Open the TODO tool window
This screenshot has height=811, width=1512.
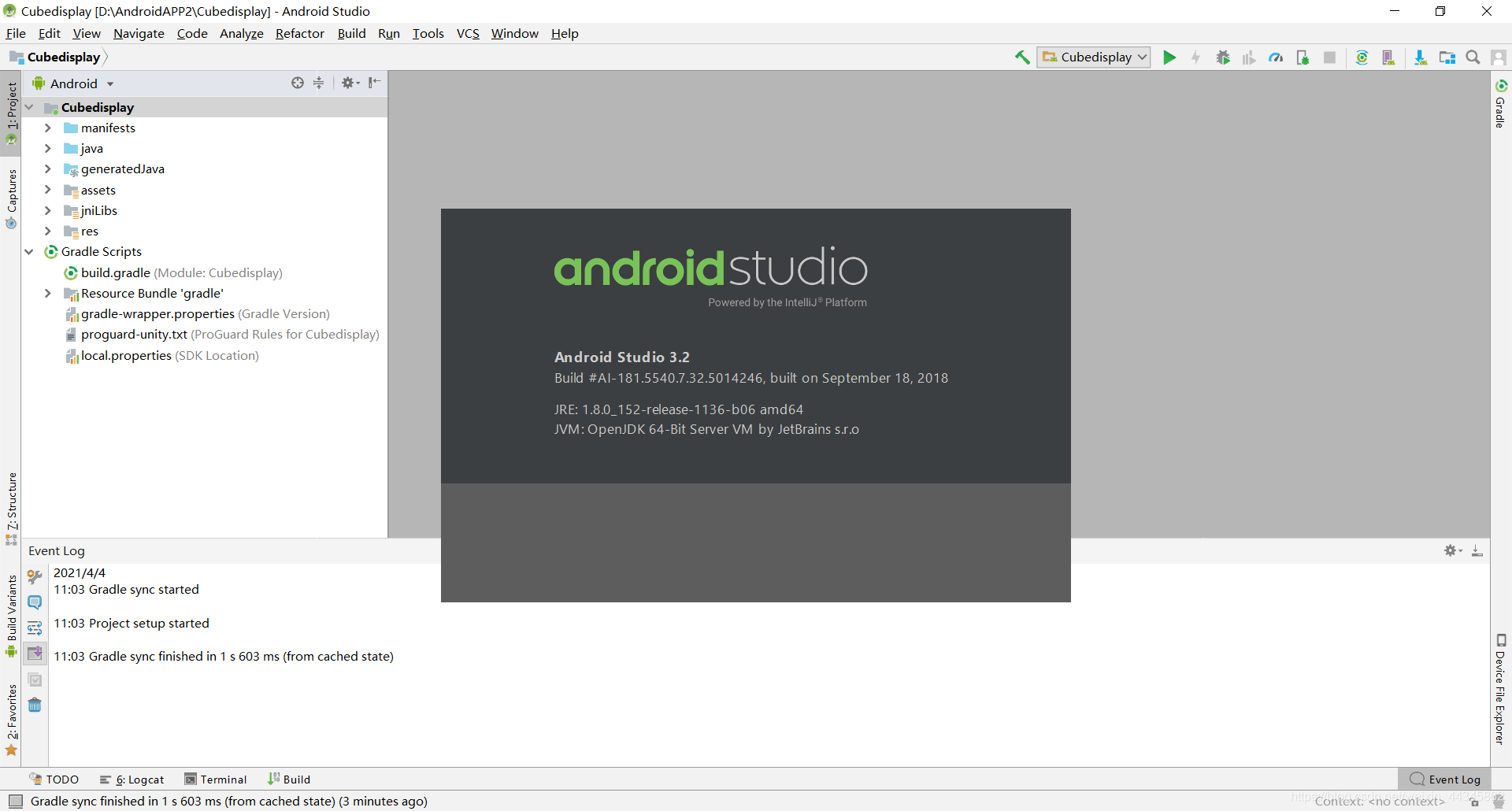(54, 780)
